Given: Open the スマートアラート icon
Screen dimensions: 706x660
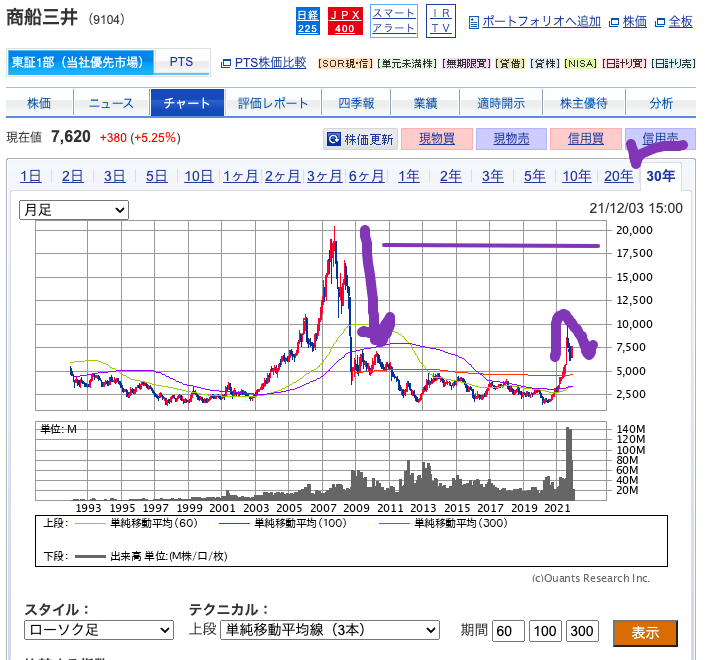Looking at the screenshot, I should coord(394,21).
